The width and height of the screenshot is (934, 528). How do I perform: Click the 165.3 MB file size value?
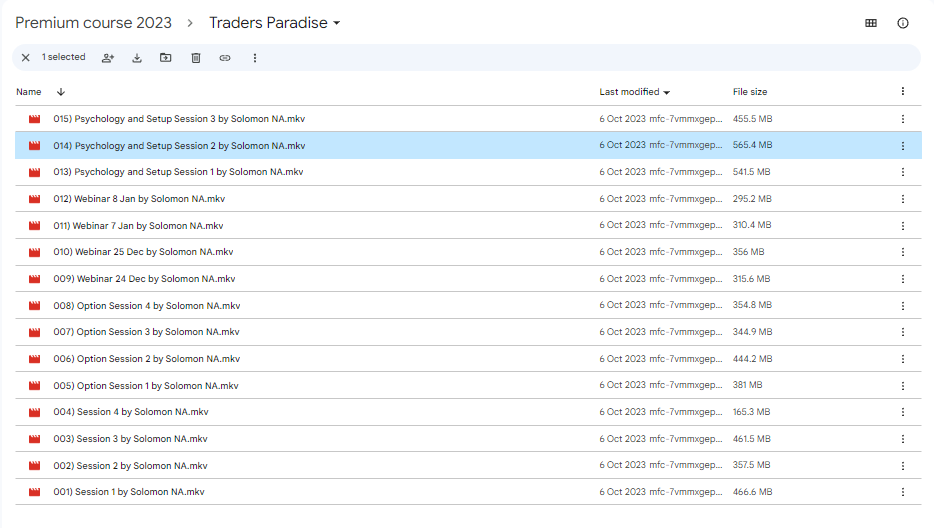(751, 412)
